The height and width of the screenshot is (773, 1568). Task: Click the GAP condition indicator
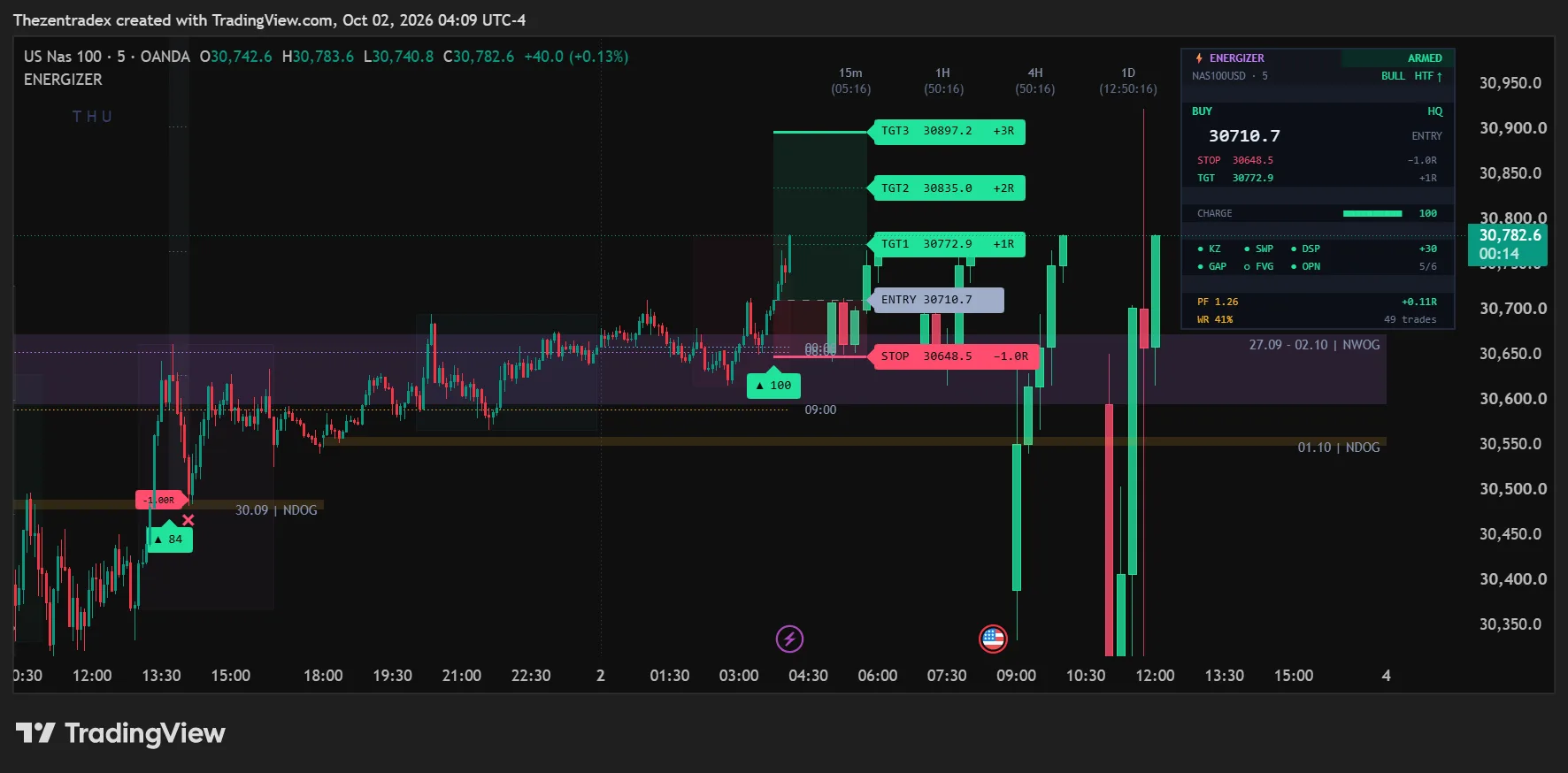[x=1212, y=266]
